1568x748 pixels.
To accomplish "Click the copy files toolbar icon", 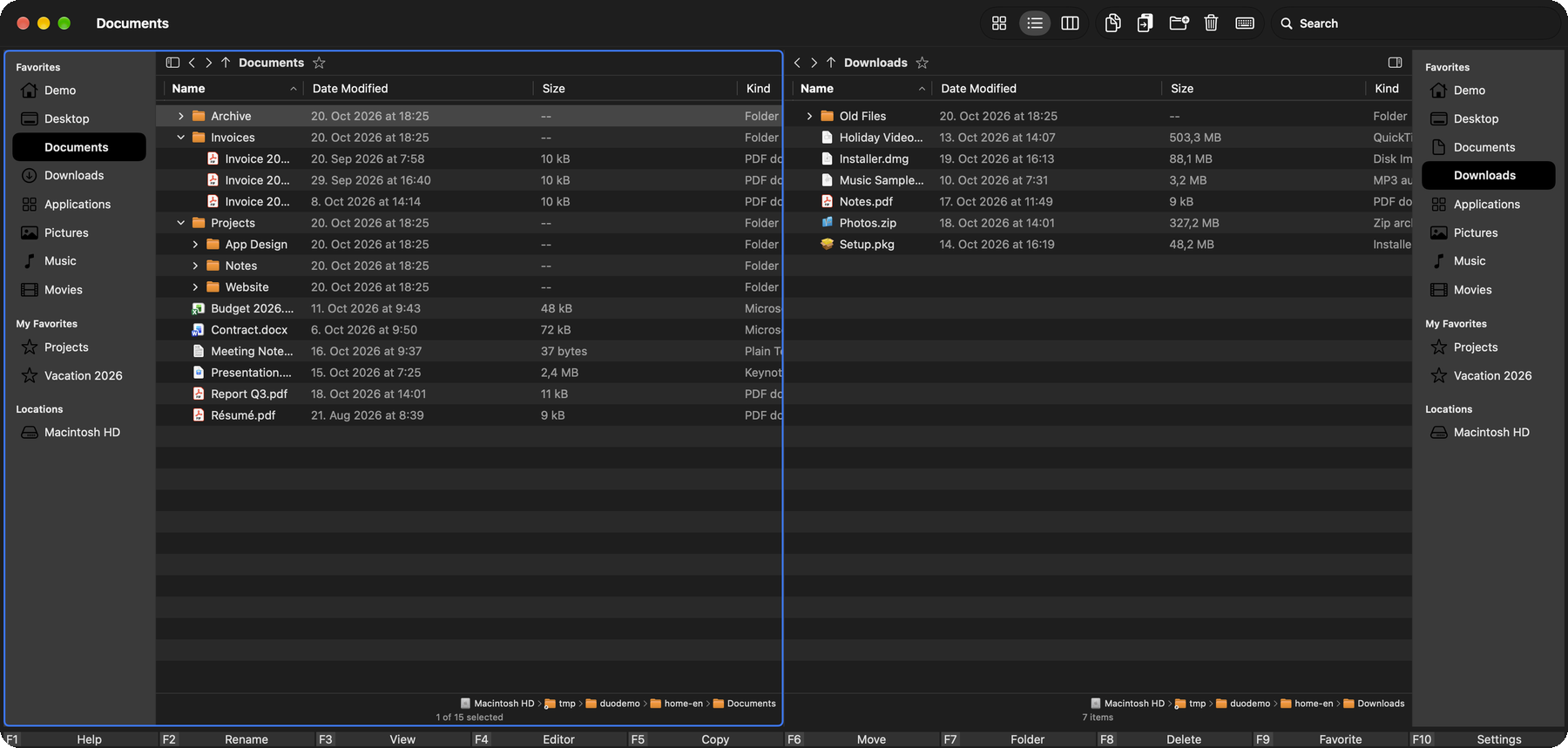I will click(x=1112, y=24).
